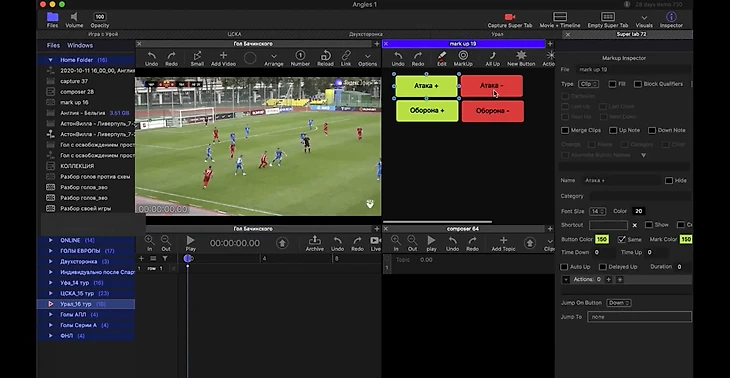Click Archive in the timeline toolbar
Screen dimensions: 730x378
pos(315,243)
